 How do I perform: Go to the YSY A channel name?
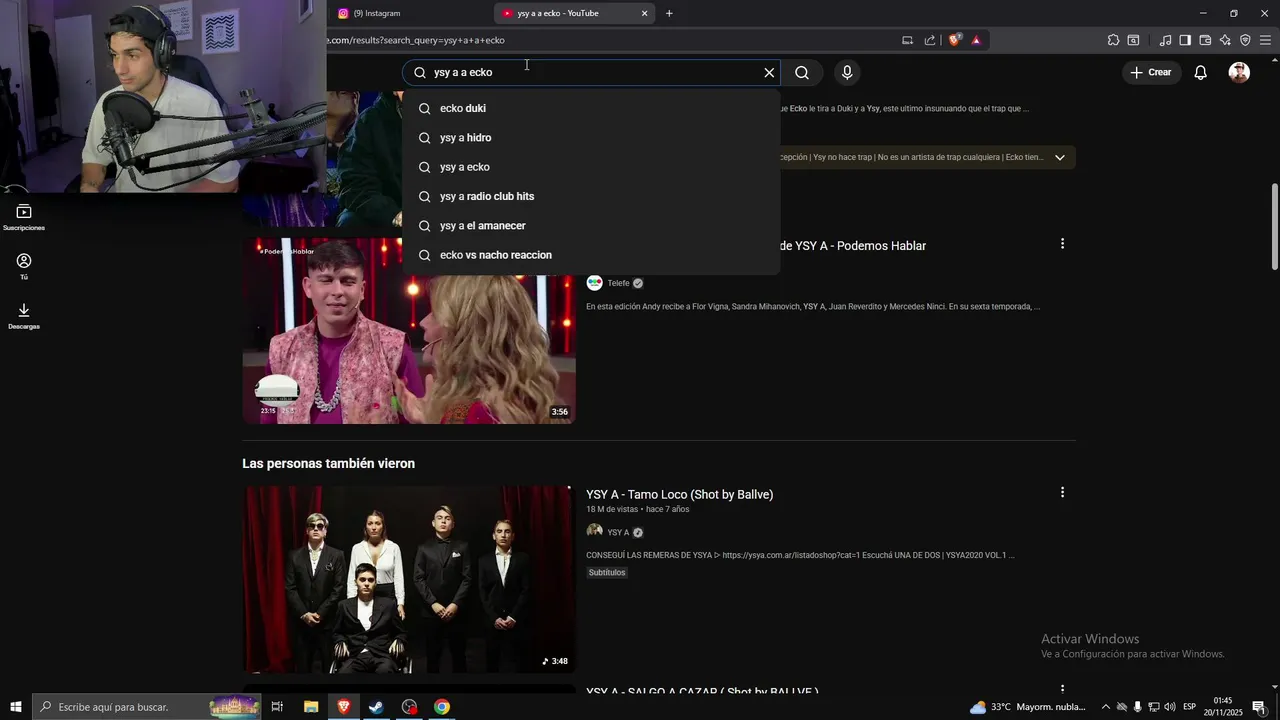pos(618,532)
